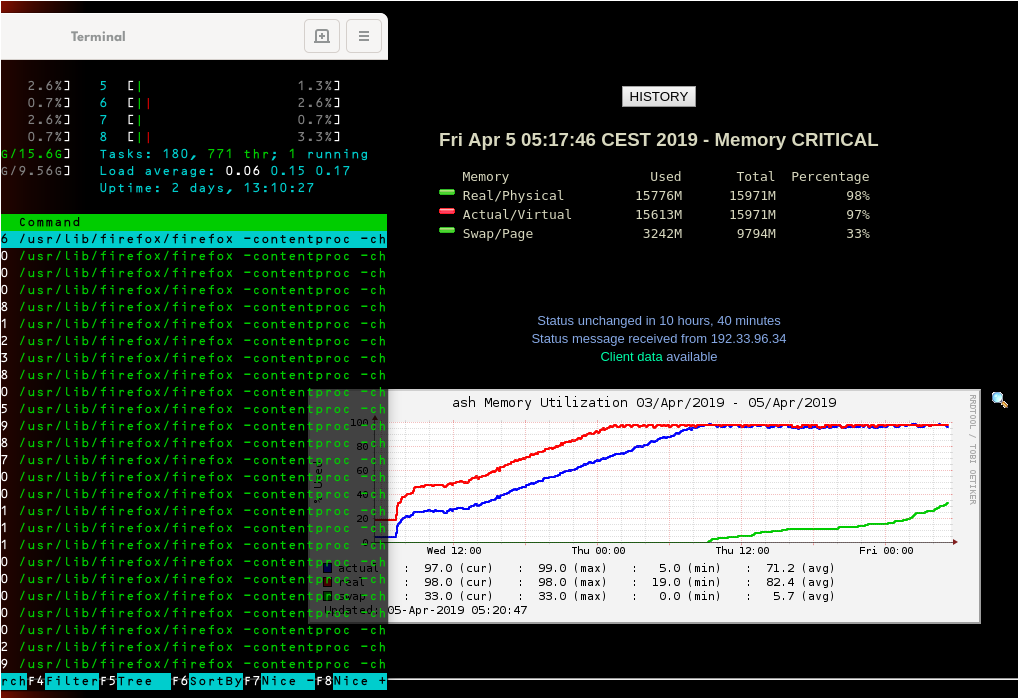
Task: Click the graph title ash Memory Utilization
Action: pyautogui.click(x=644, y=403)
